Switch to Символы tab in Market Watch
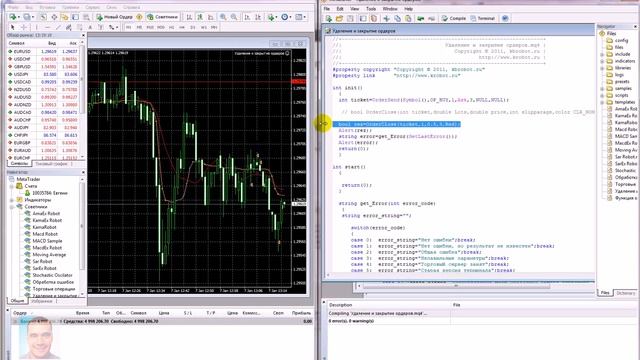This screenshot has width=640, height=360. point(19,164)
